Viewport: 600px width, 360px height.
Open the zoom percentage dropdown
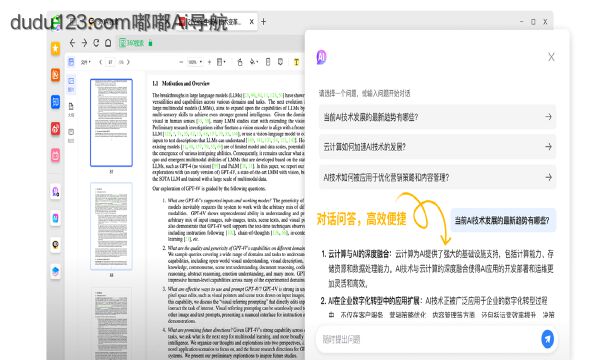click(x=195, y=62)
